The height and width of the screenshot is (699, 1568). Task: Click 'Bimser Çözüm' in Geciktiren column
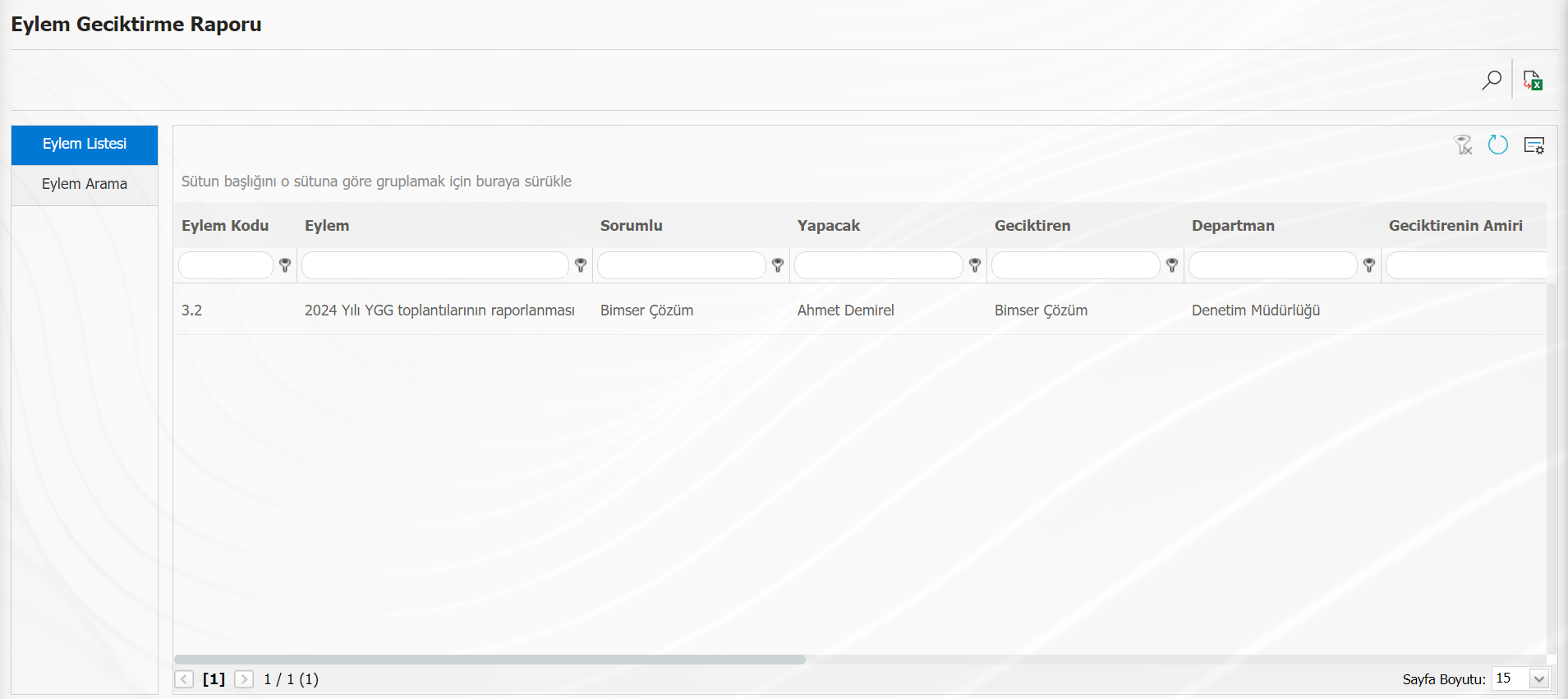1042,310
